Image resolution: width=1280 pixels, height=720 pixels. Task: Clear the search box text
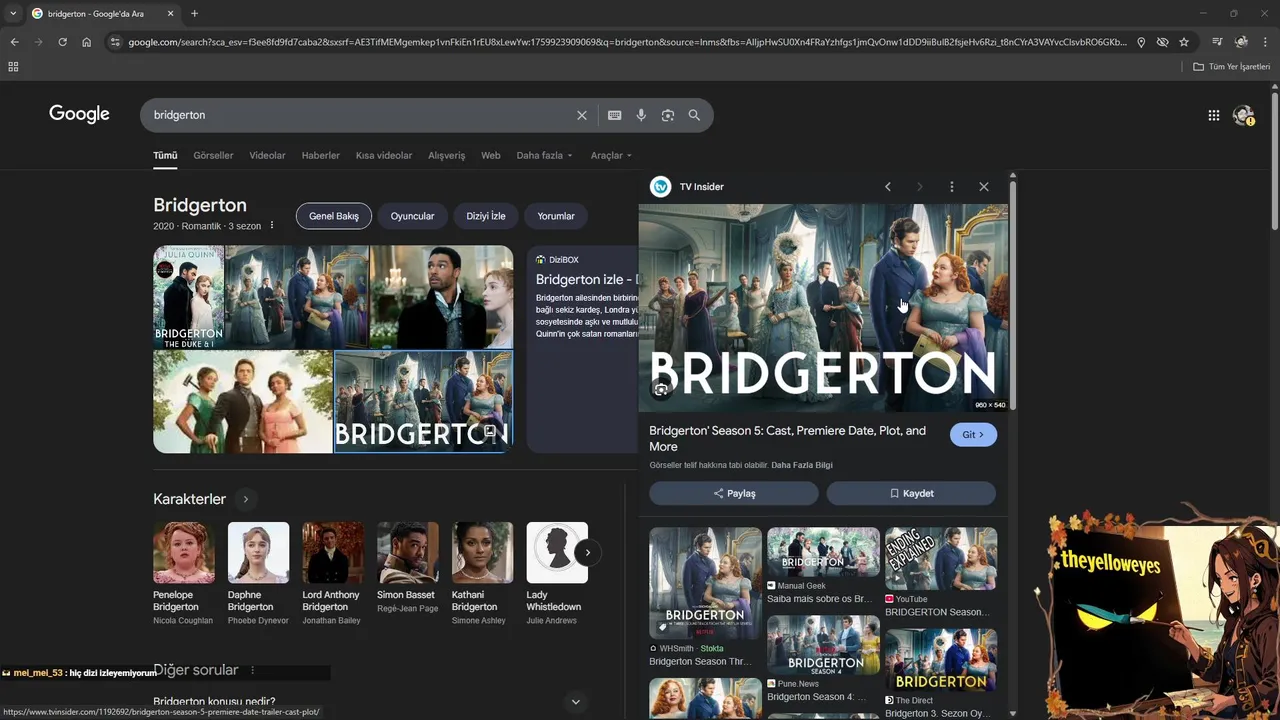[x=581, y=115]
